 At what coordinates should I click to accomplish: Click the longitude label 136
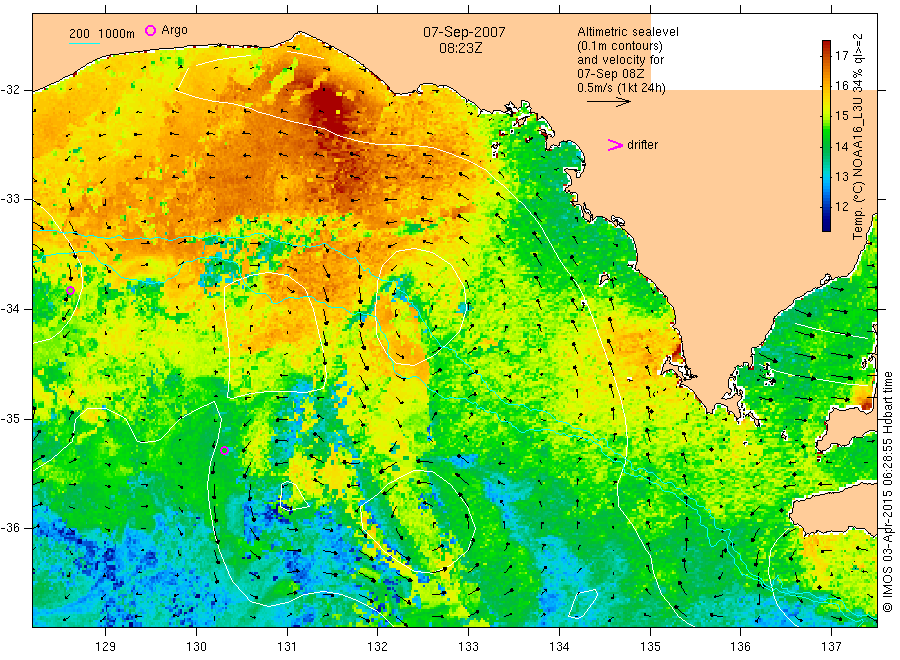click(740, 646)
